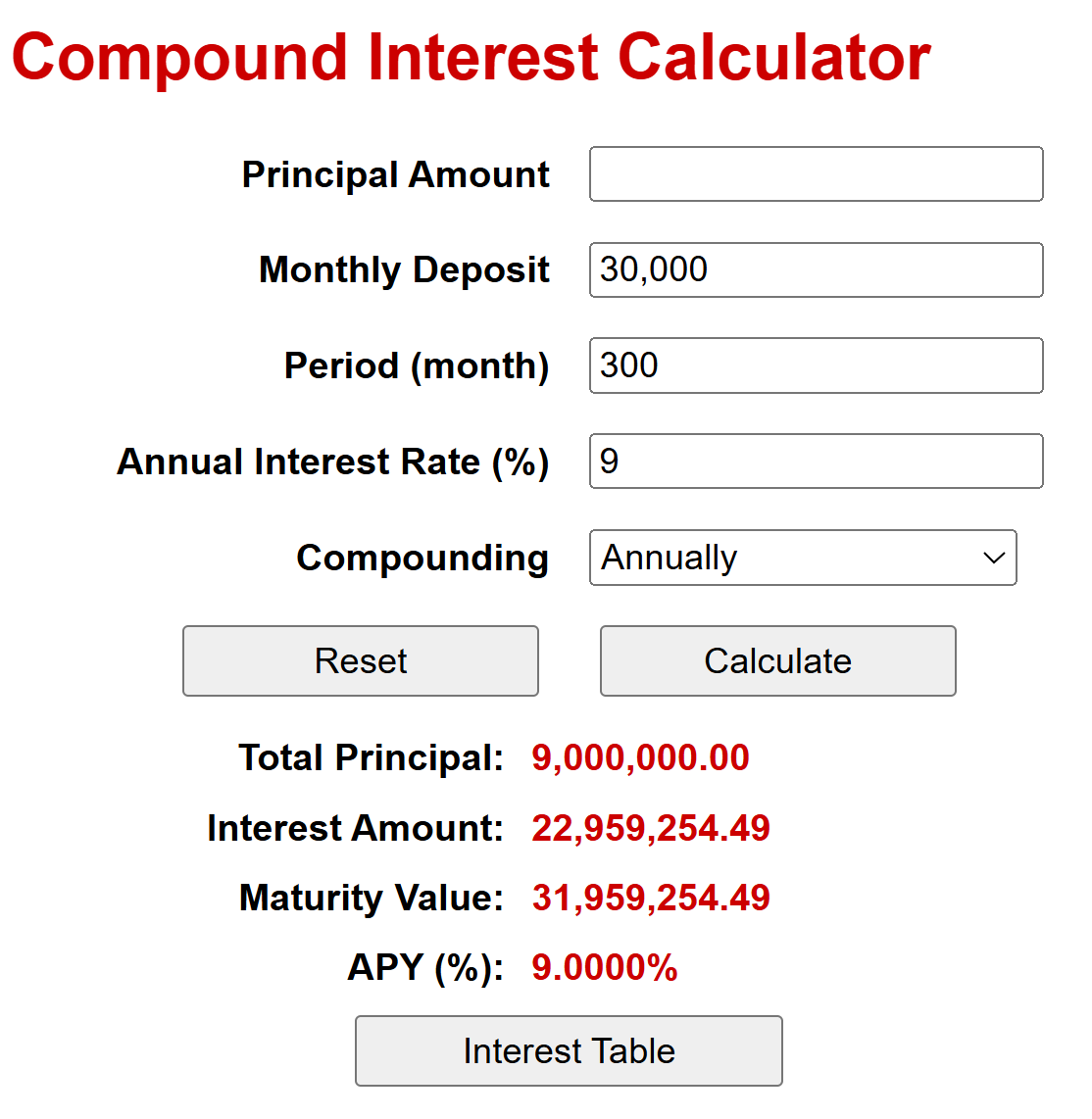Image resolution: width=1092 pixels, height=1119 pixels.
Task: Select the Interest Amount result 22,959,254.49
Action: coord(651,829)
